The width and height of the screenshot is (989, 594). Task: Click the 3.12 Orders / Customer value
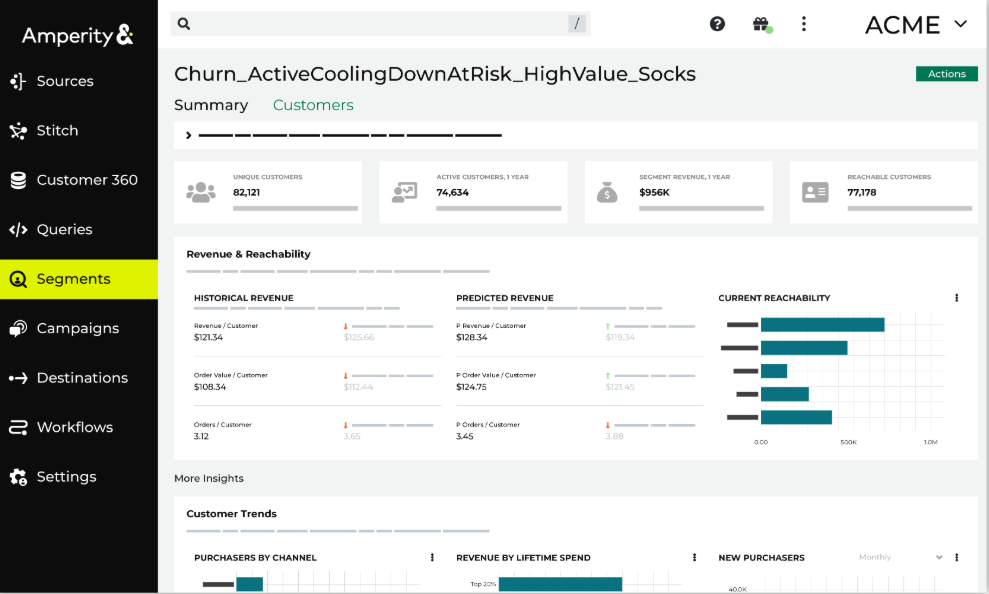(x=201, y=436)
